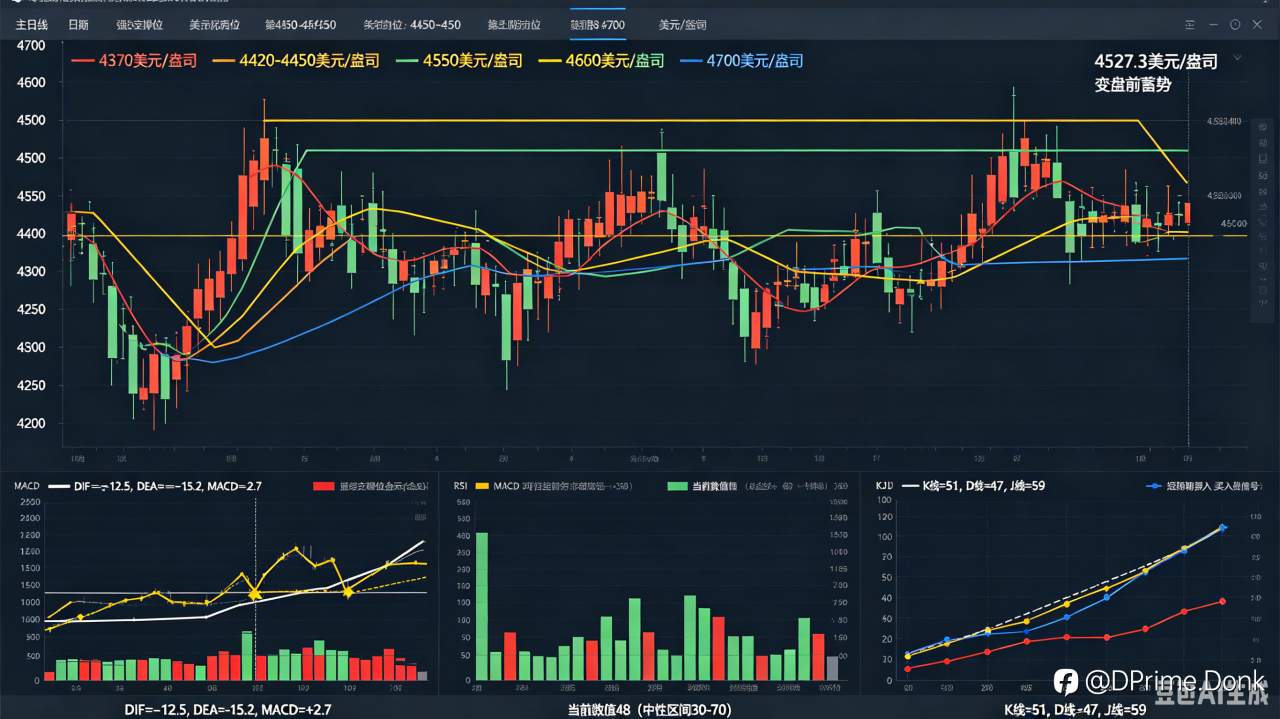Open the tab reading 4450-45/450
Viewport: 1280px width, 719px height.
pos(300,24)
